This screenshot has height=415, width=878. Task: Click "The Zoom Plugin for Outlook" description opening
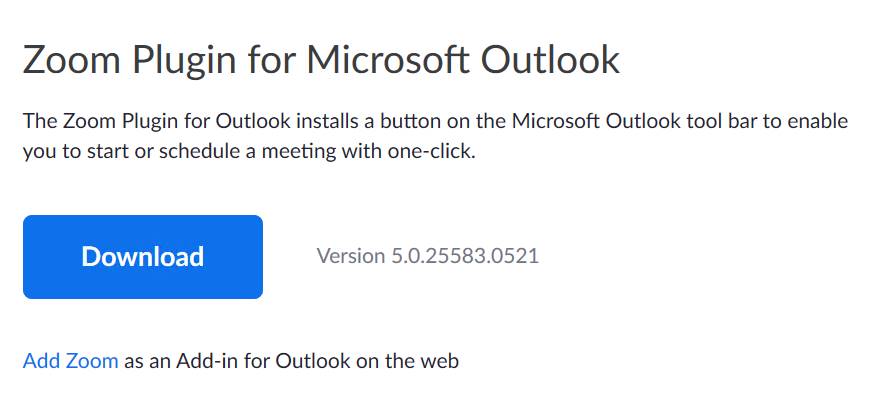(x=156, y=122)
